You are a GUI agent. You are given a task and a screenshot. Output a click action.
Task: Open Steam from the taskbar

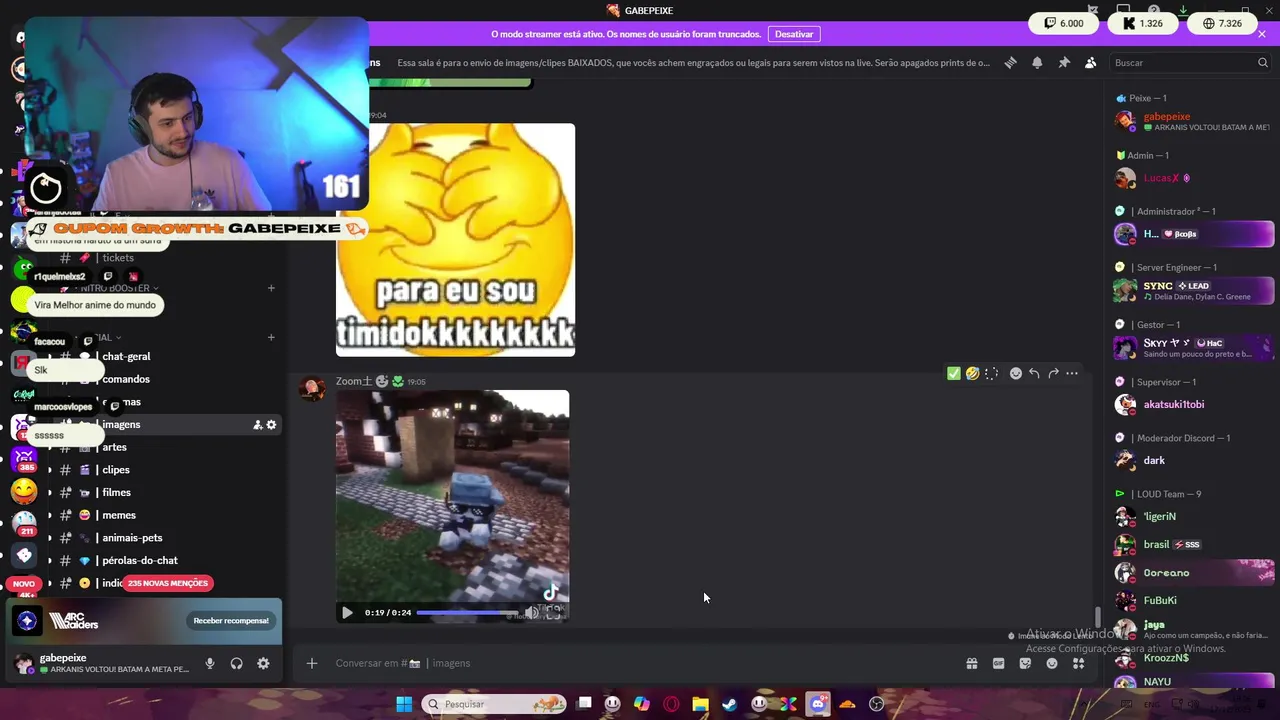[x=730, y=704]
